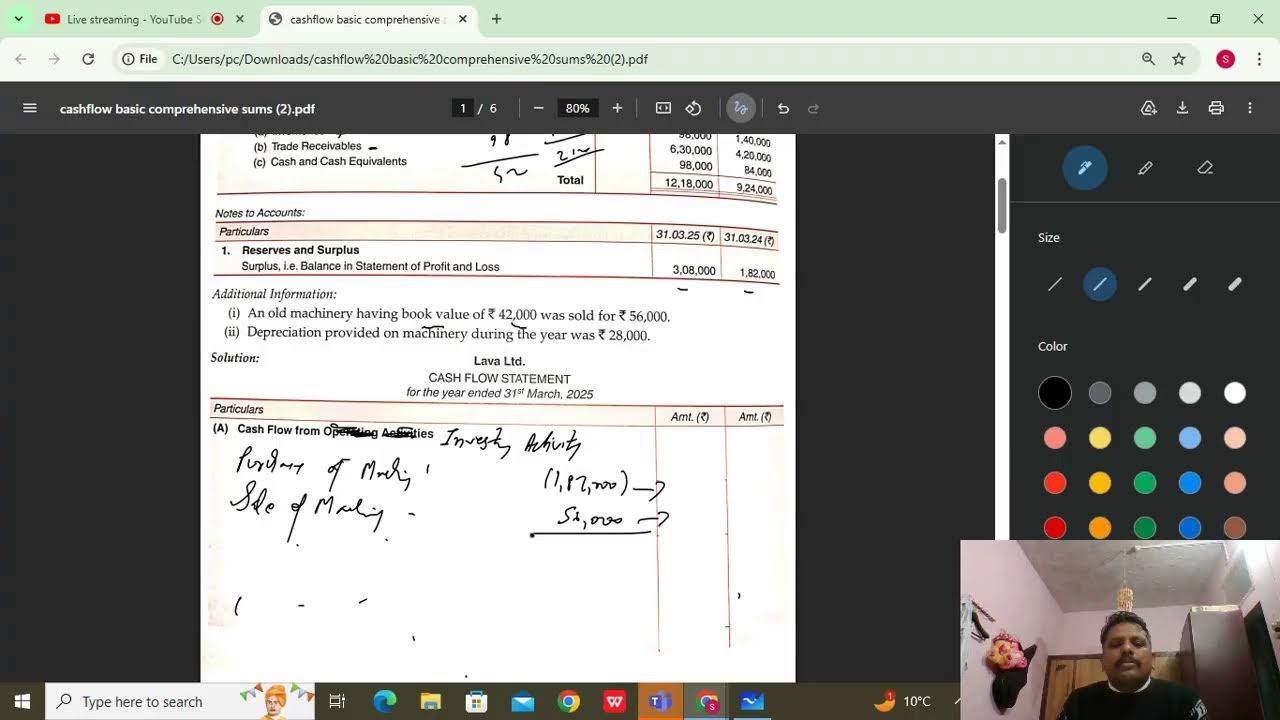Toggle the draw annotation mode button

coord(740,108)
